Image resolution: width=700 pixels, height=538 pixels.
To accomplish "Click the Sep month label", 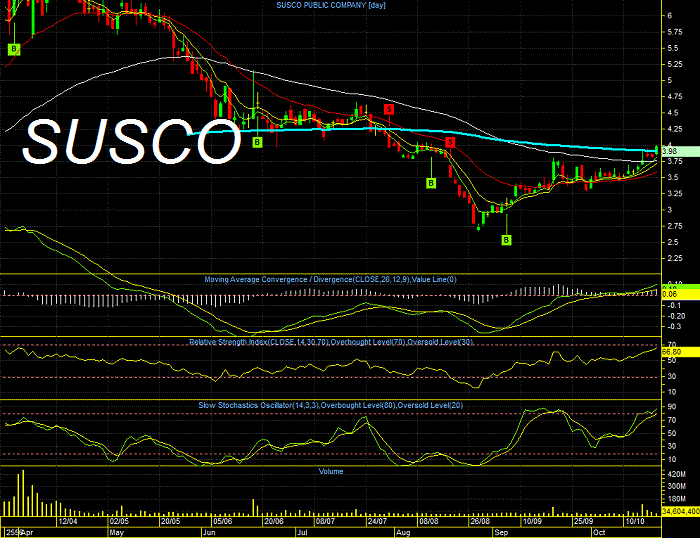I will pos(501,533).
